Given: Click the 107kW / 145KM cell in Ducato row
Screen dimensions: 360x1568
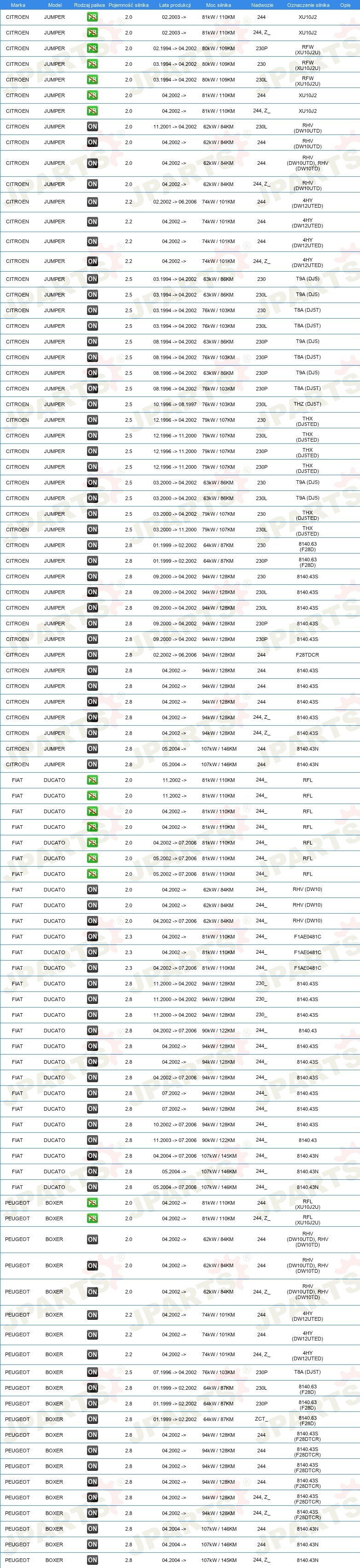Looking at the screenshot, I should point(219,1156).
